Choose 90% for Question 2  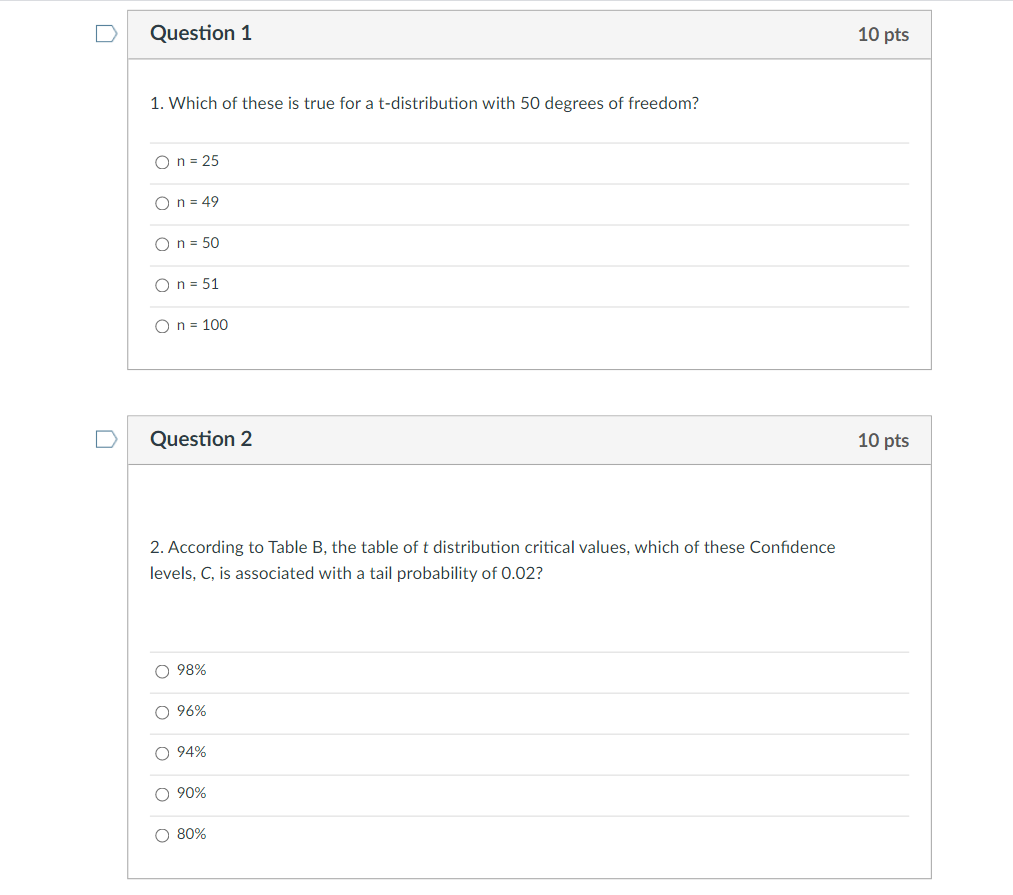[162, 793]
